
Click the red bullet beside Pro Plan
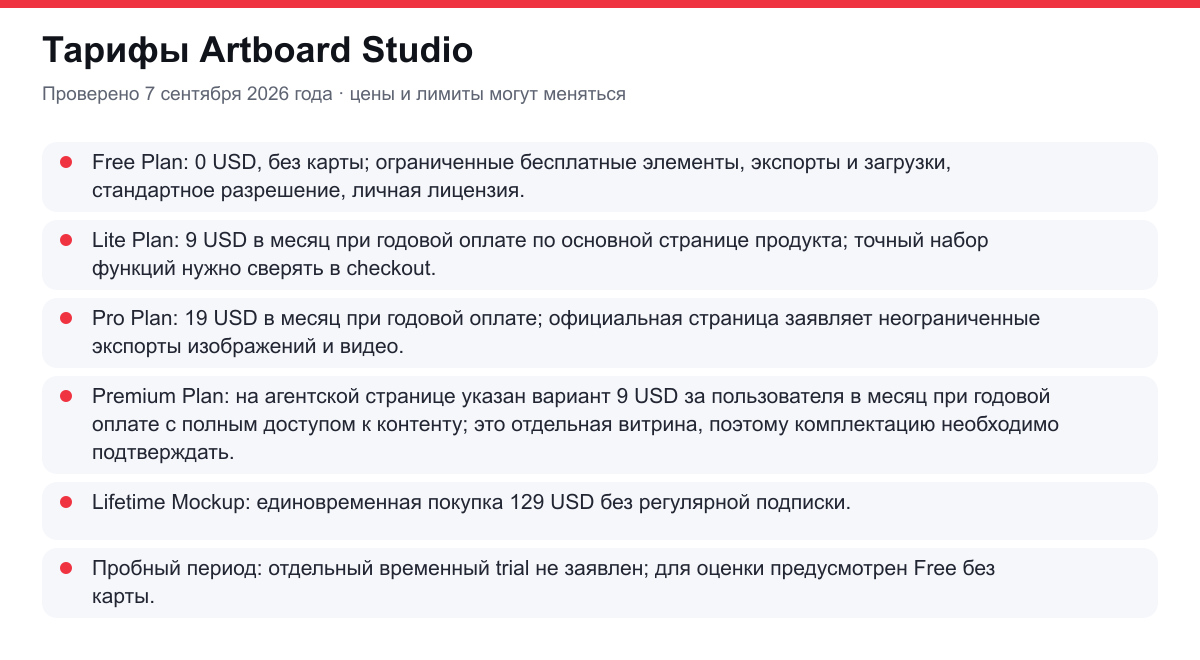(66, 317)
